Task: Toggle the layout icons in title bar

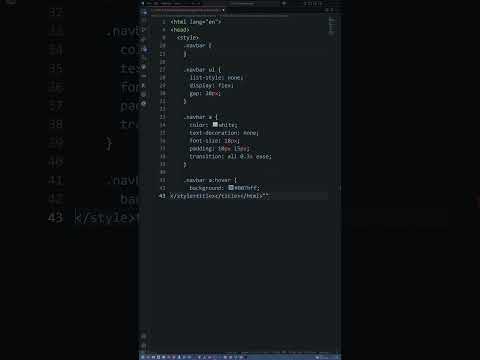Action: tap(313, 3)
